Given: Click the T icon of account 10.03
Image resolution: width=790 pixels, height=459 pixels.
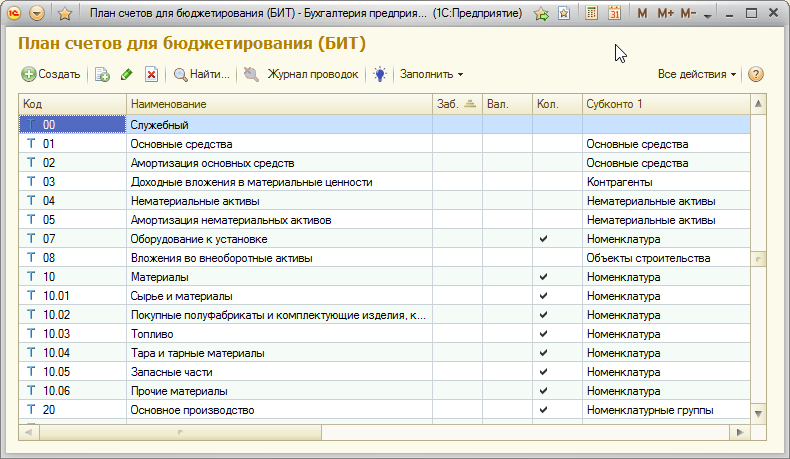Looking at the screenshot, I should point(31,334).
